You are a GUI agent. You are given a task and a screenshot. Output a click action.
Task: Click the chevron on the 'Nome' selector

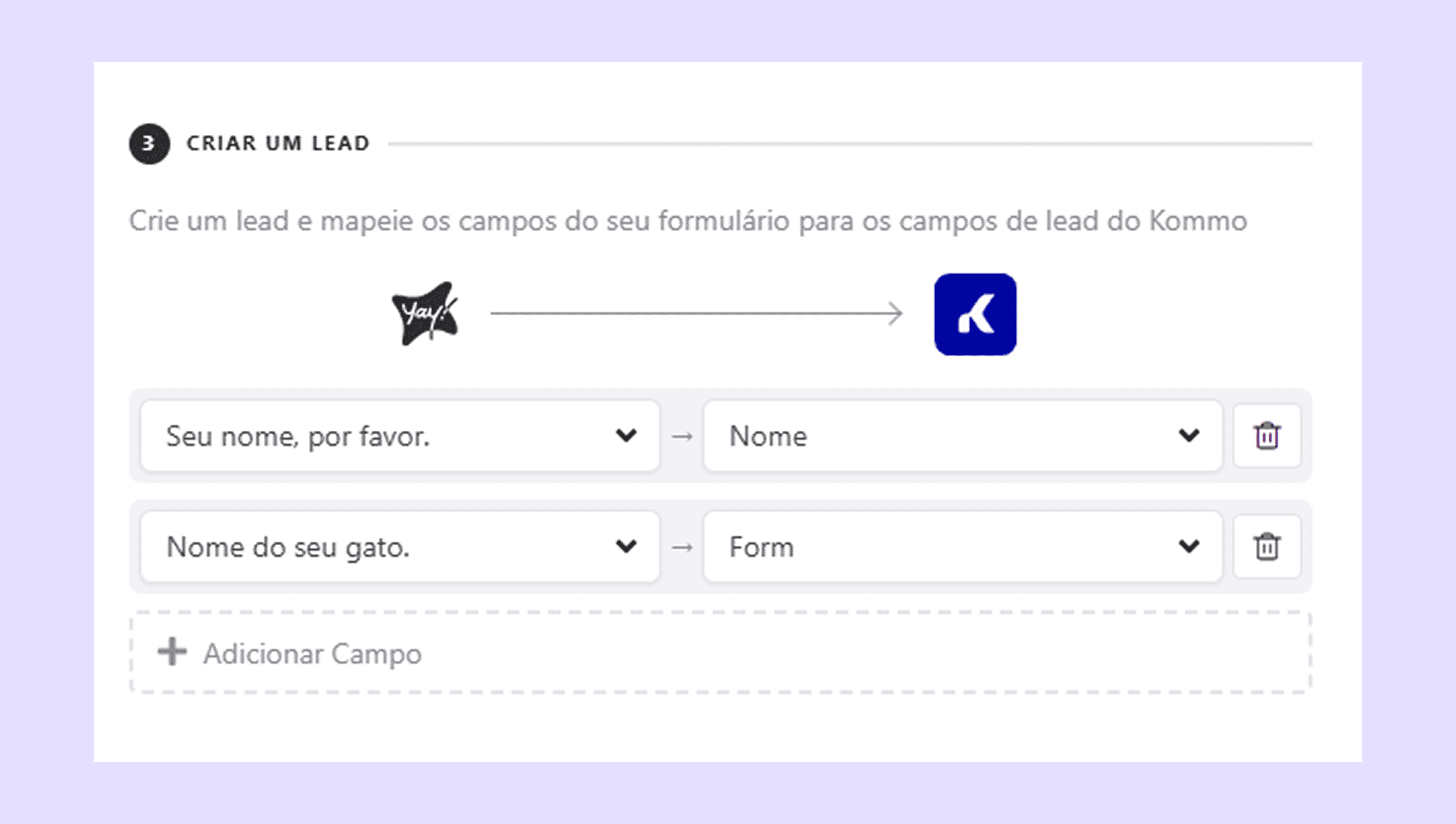(1189, 436)
